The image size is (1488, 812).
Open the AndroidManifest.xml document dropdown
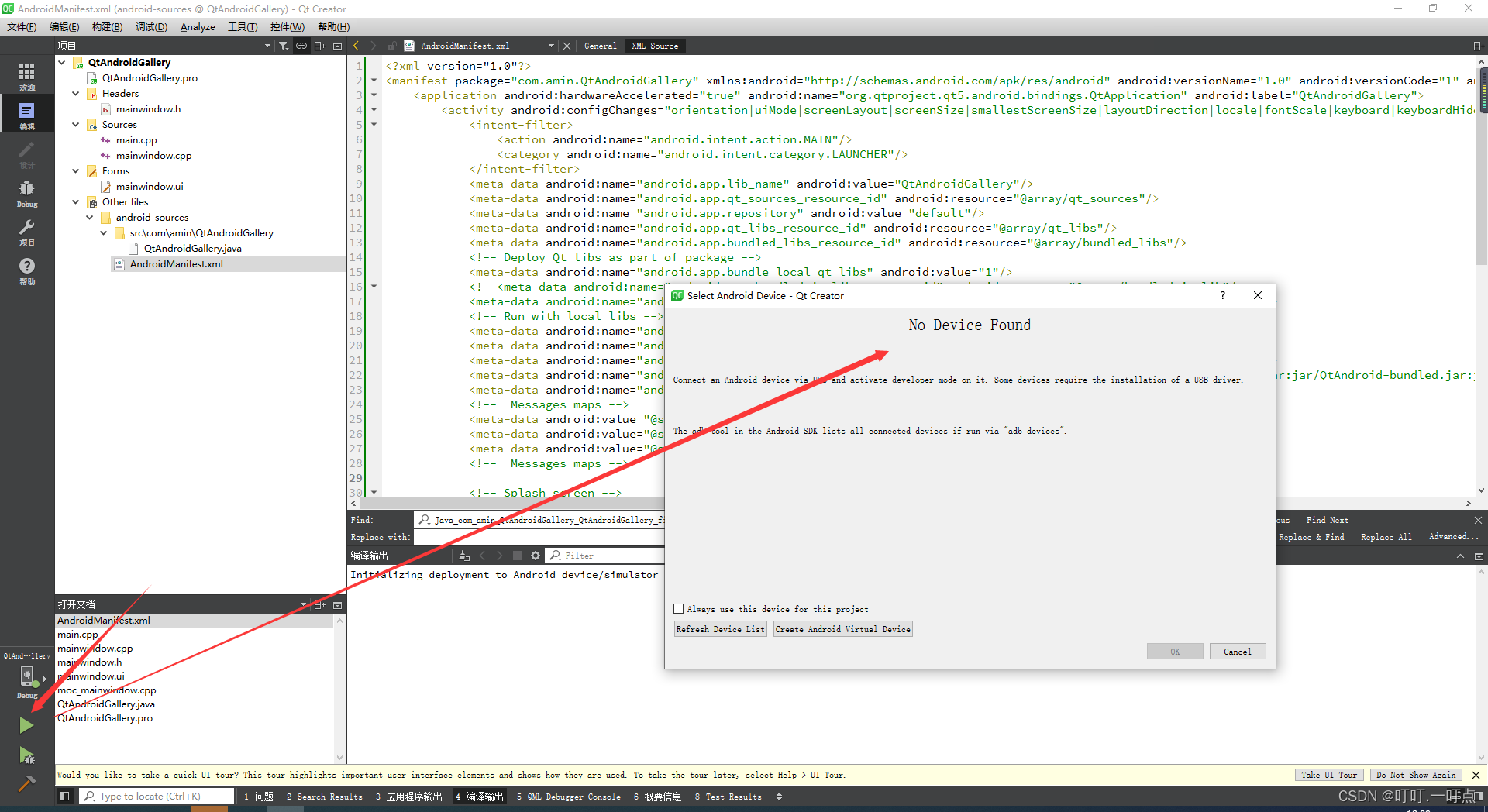[551, 46]
